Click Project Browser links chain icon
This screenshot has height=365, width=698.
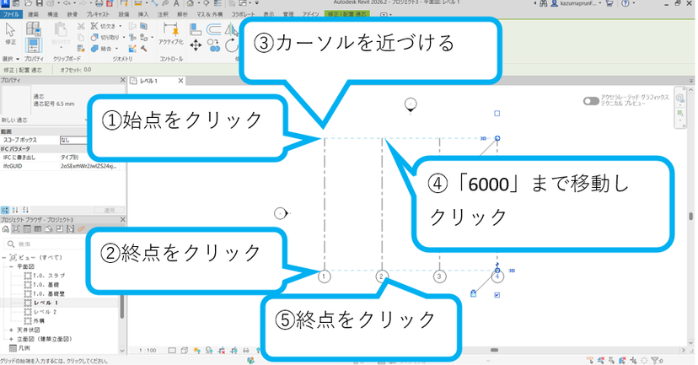[81, 229]
